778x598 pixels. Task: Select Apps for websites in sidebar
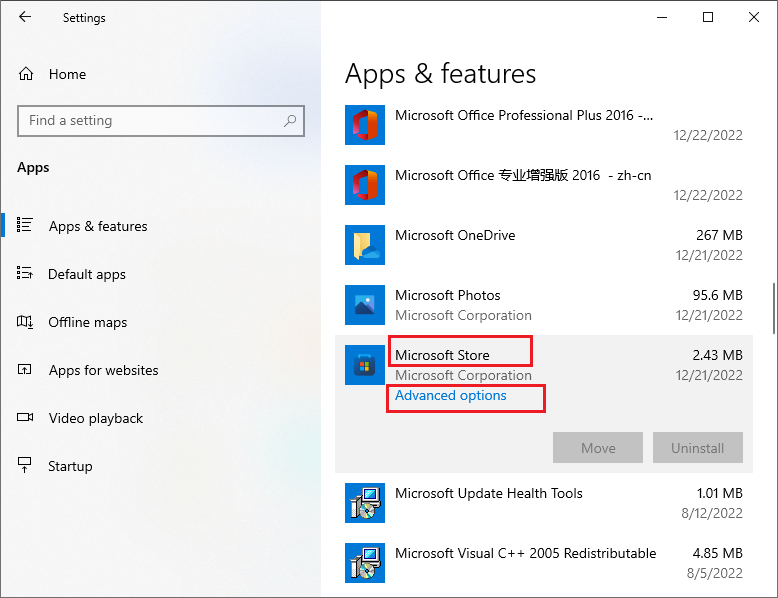[103, 370]
